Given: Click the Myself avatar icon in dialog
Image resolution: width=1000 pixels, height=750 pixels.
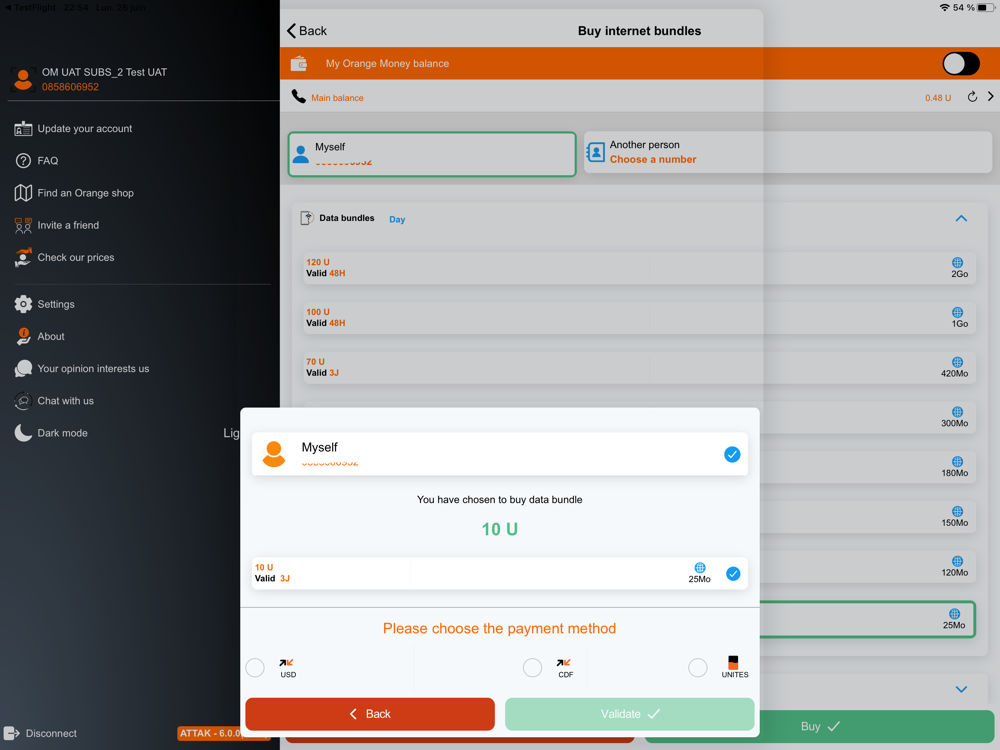Looking at the screenshot, I should tap(274, 454).
